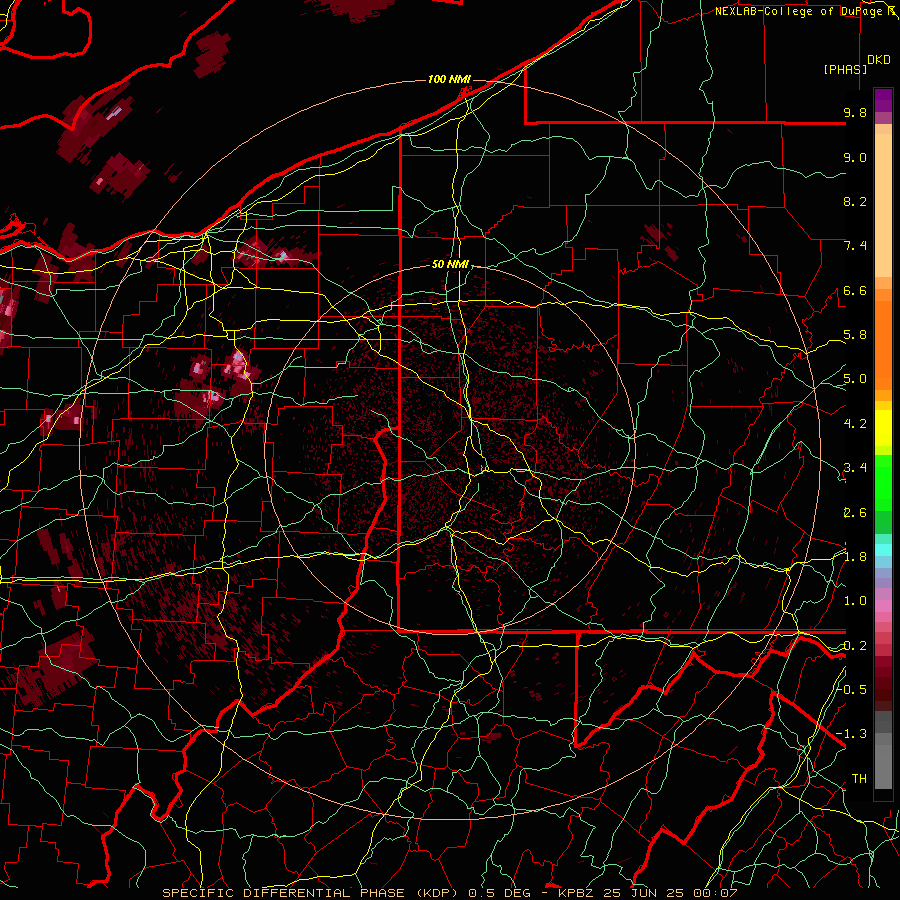Click the 9.8 value on the color scale
Image resolution: width=900 pixels, height=900 pixels.
(x=855, y=112)
